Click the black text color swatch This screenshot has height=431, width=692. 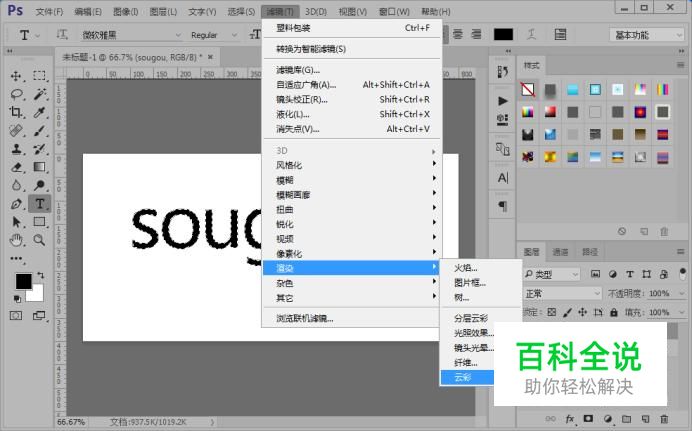point(503,34)
